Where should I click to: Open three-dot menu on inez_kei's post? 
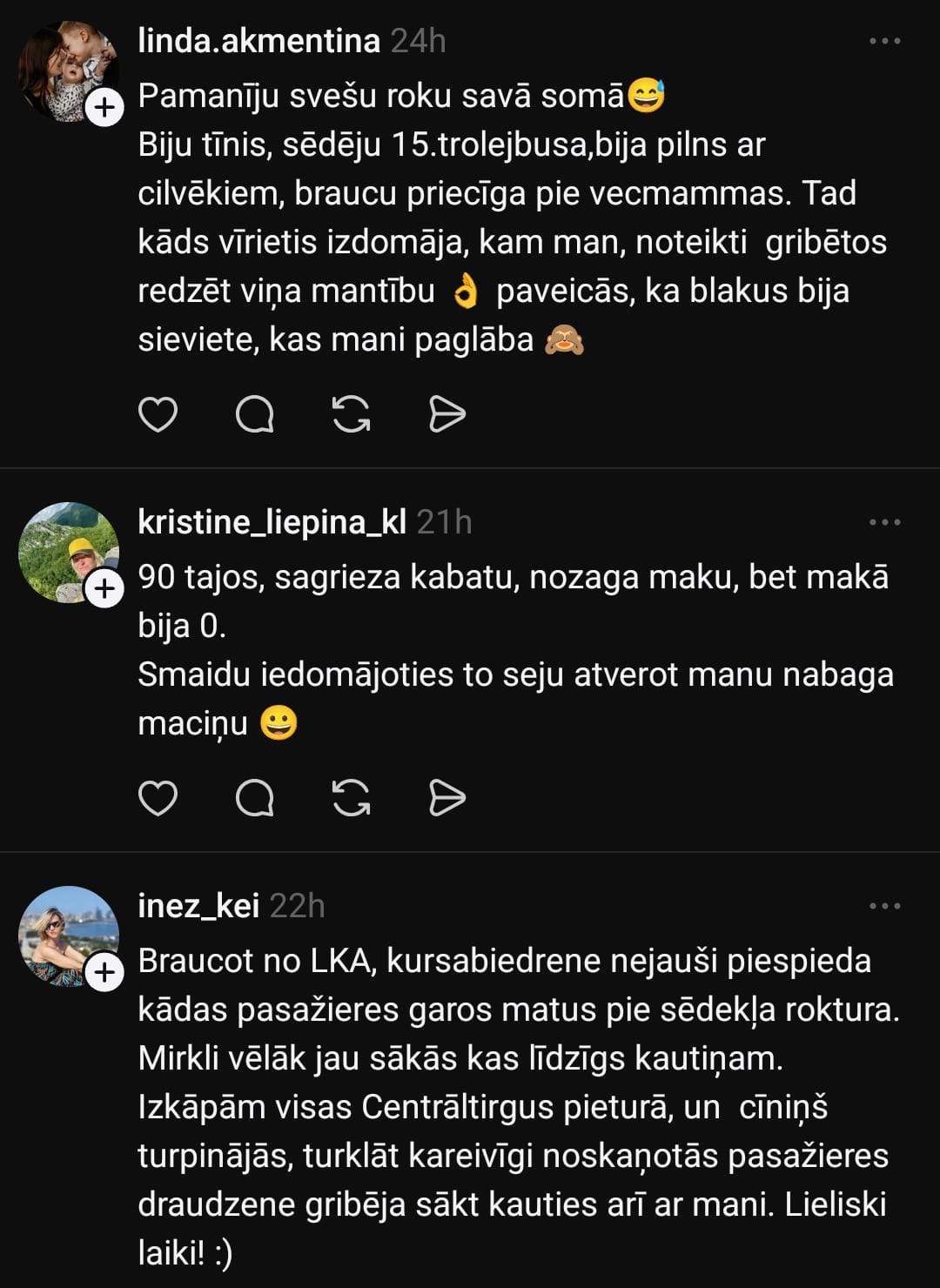coord(884,906)
